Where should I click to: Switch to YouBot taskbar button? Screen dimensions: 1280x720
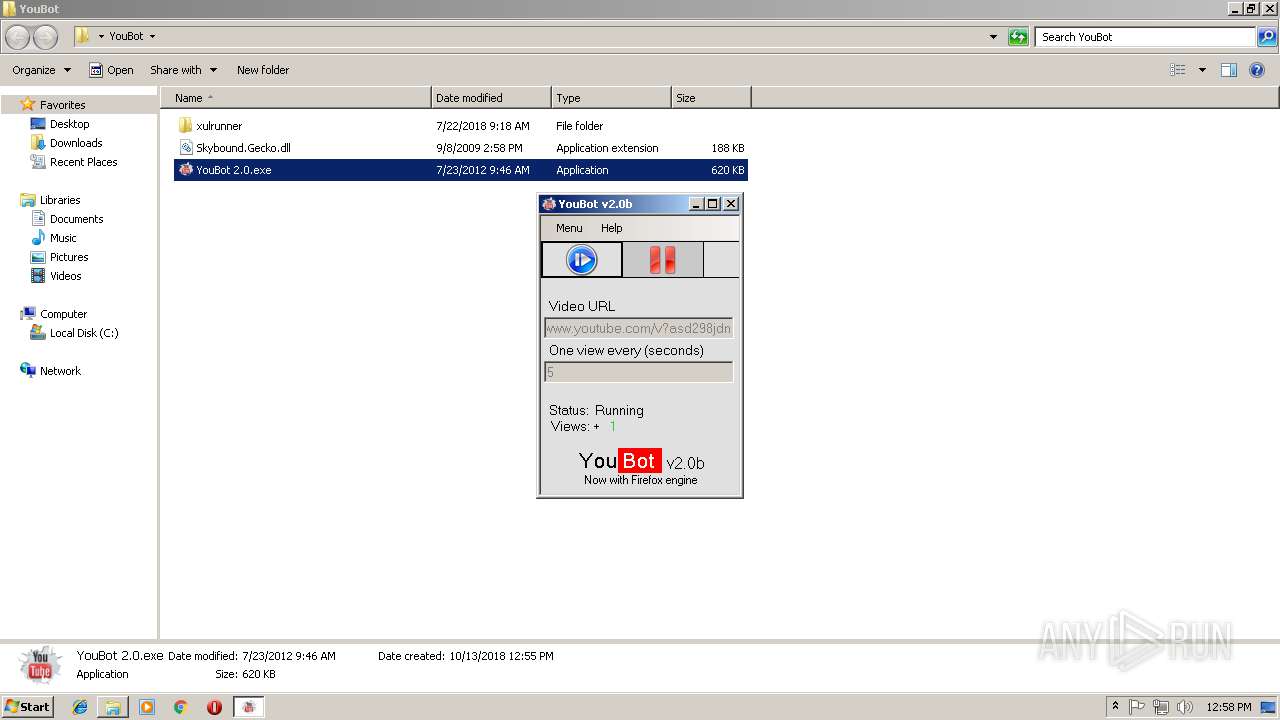point(248,707)
